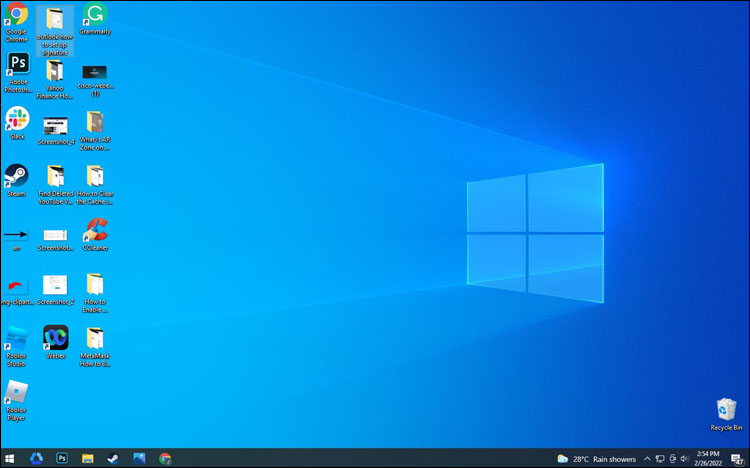Image resolution: width=750 pixels, height=468 pixels.
Task: Select the 'How to Clear the Cache' folder
Action: click(95, 185)
